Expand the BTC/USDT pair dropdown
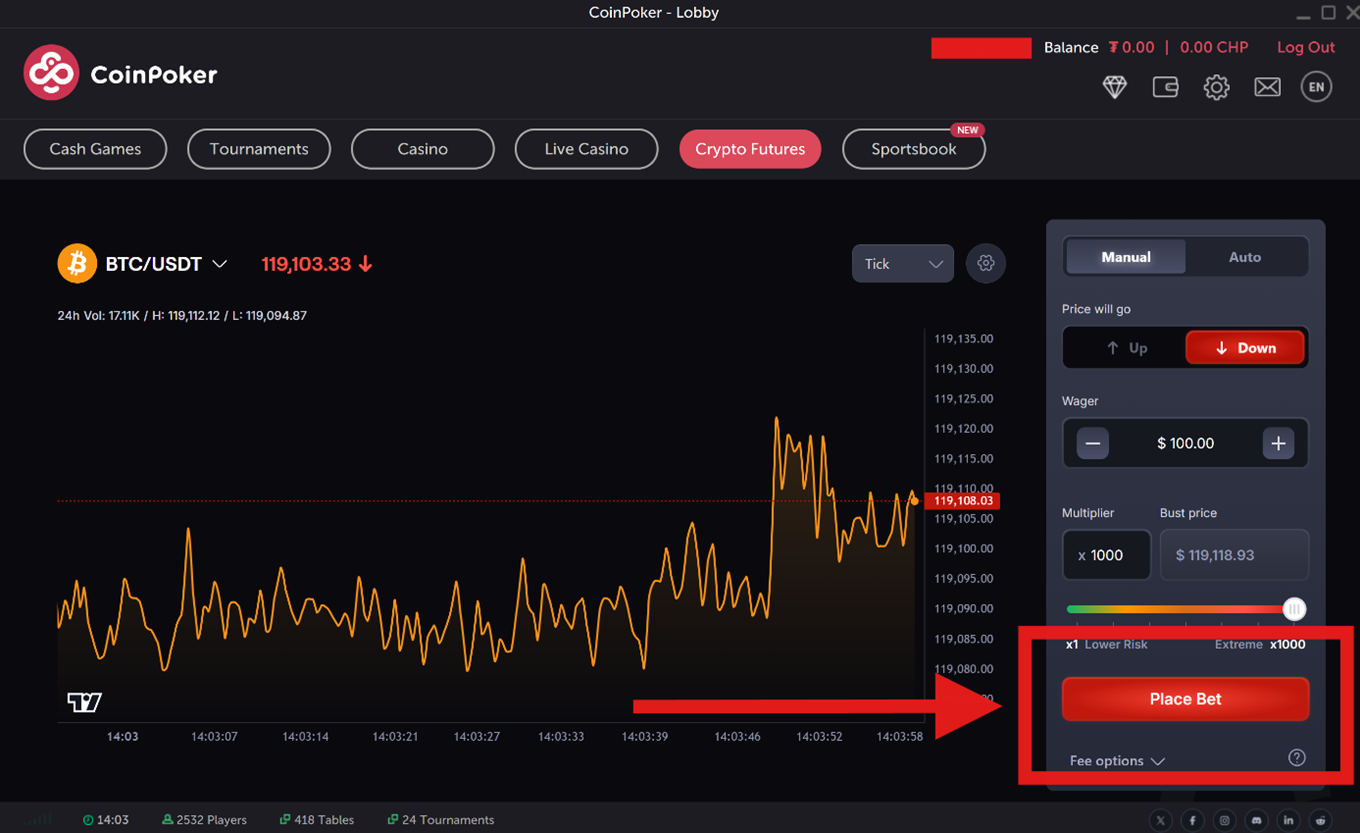This screenshot has width=1360, height=833. tap(219, 264)
